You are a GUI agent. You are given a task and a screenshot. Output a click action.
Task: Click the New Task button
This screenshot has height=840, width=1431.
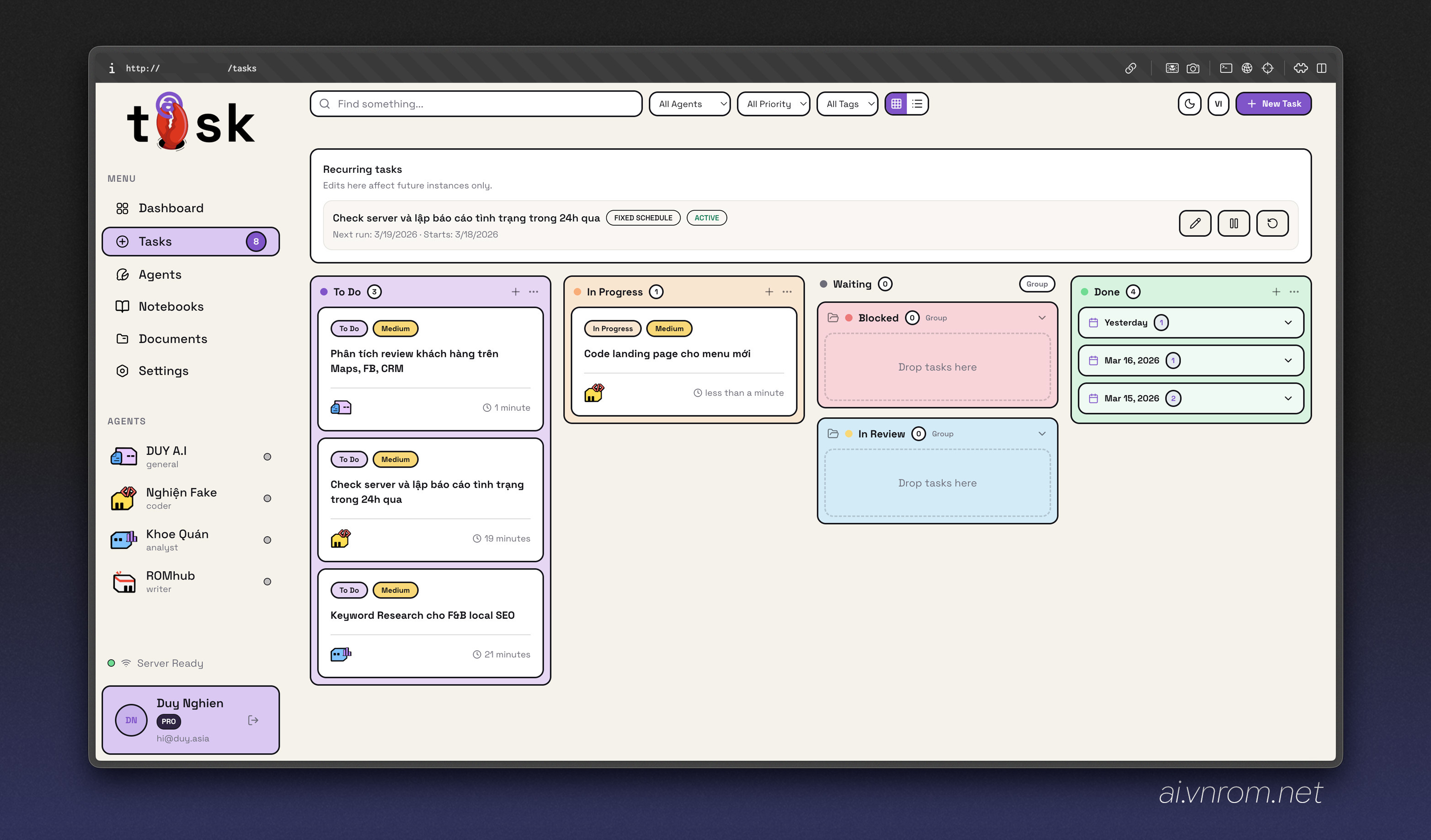tap(1273, 104)
